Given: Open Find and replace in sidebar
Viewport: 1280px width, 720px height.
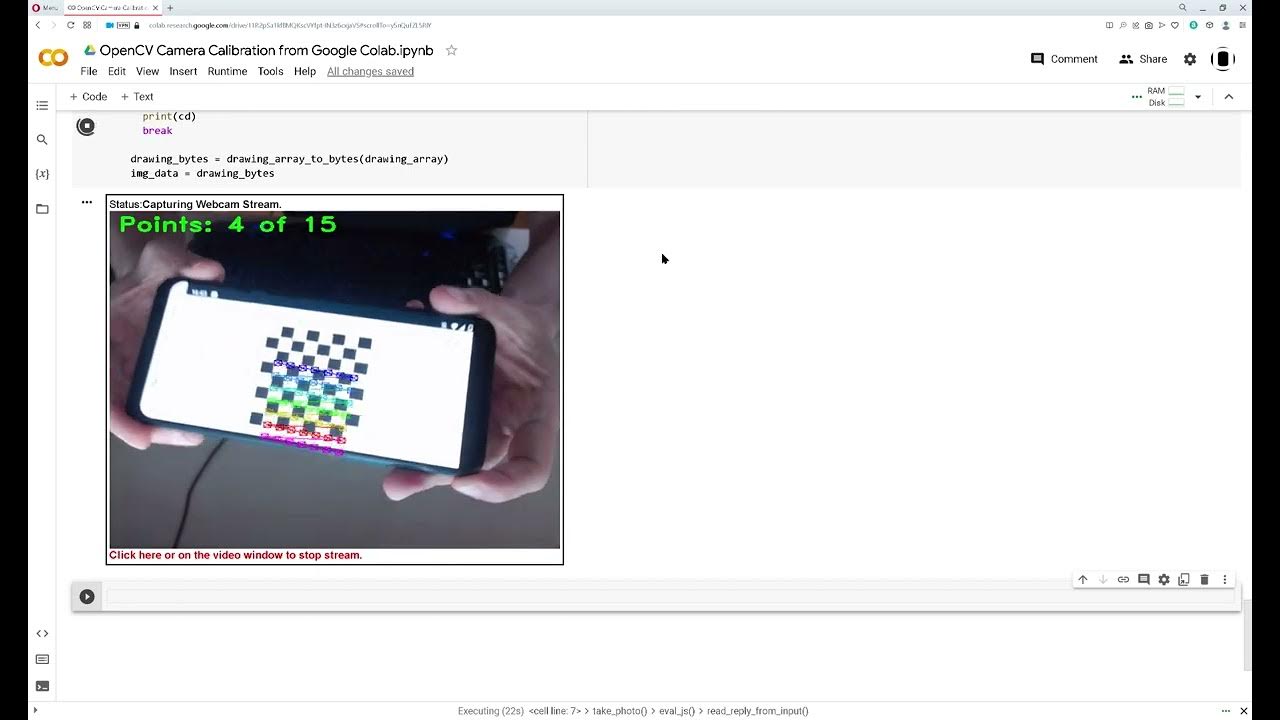Looking at the screenshot, I should (42, 140).
